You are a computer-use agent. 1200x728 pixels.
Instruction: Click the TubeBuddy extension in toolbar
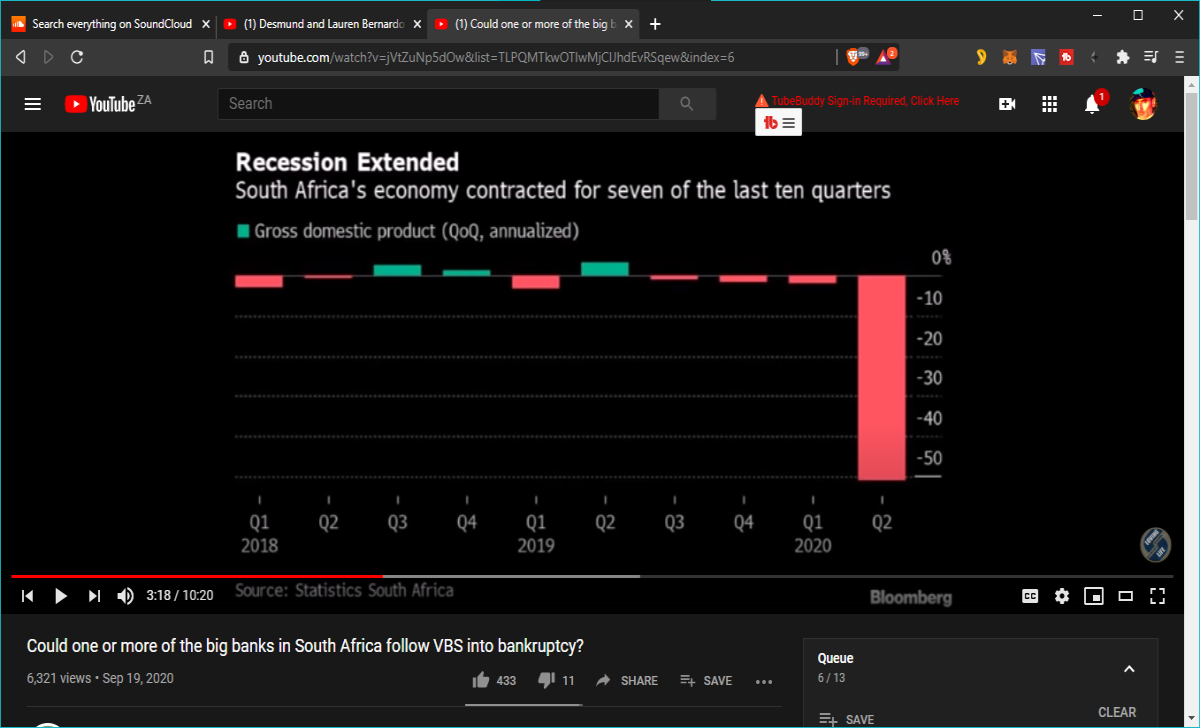pyautogui.click(x=1066, y=58)
